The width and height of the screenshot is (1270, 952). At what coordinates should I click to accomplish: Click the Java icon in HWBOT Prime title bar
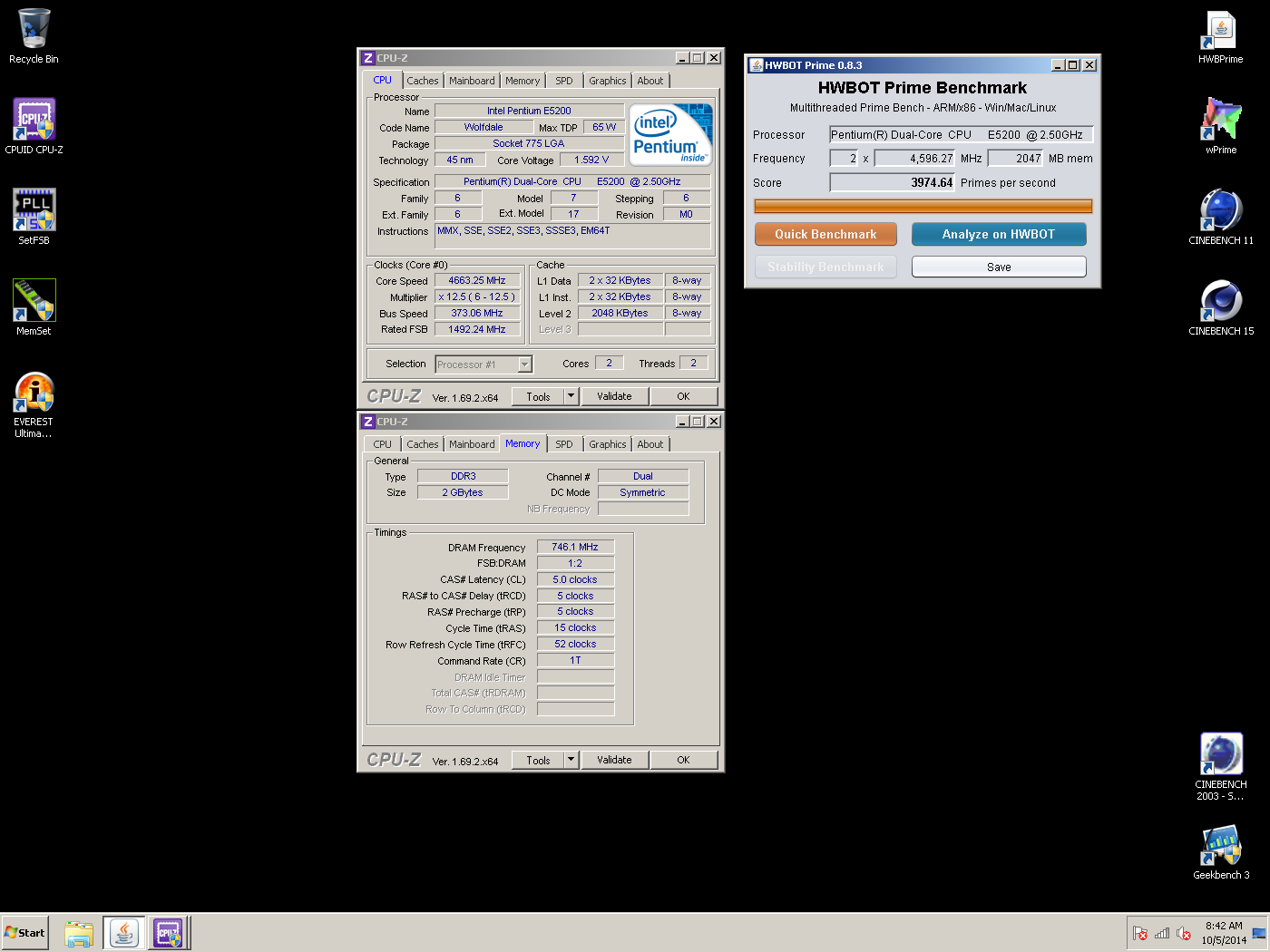pos(756,65)
